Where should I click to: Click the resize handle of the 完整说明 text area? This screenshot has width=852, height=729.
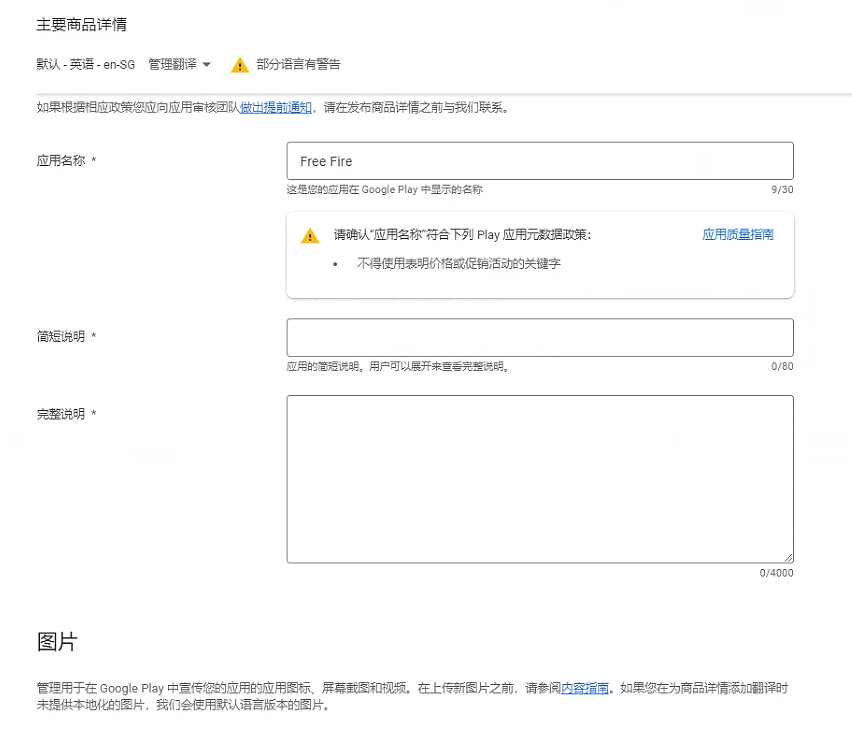(x=789, y=558)
